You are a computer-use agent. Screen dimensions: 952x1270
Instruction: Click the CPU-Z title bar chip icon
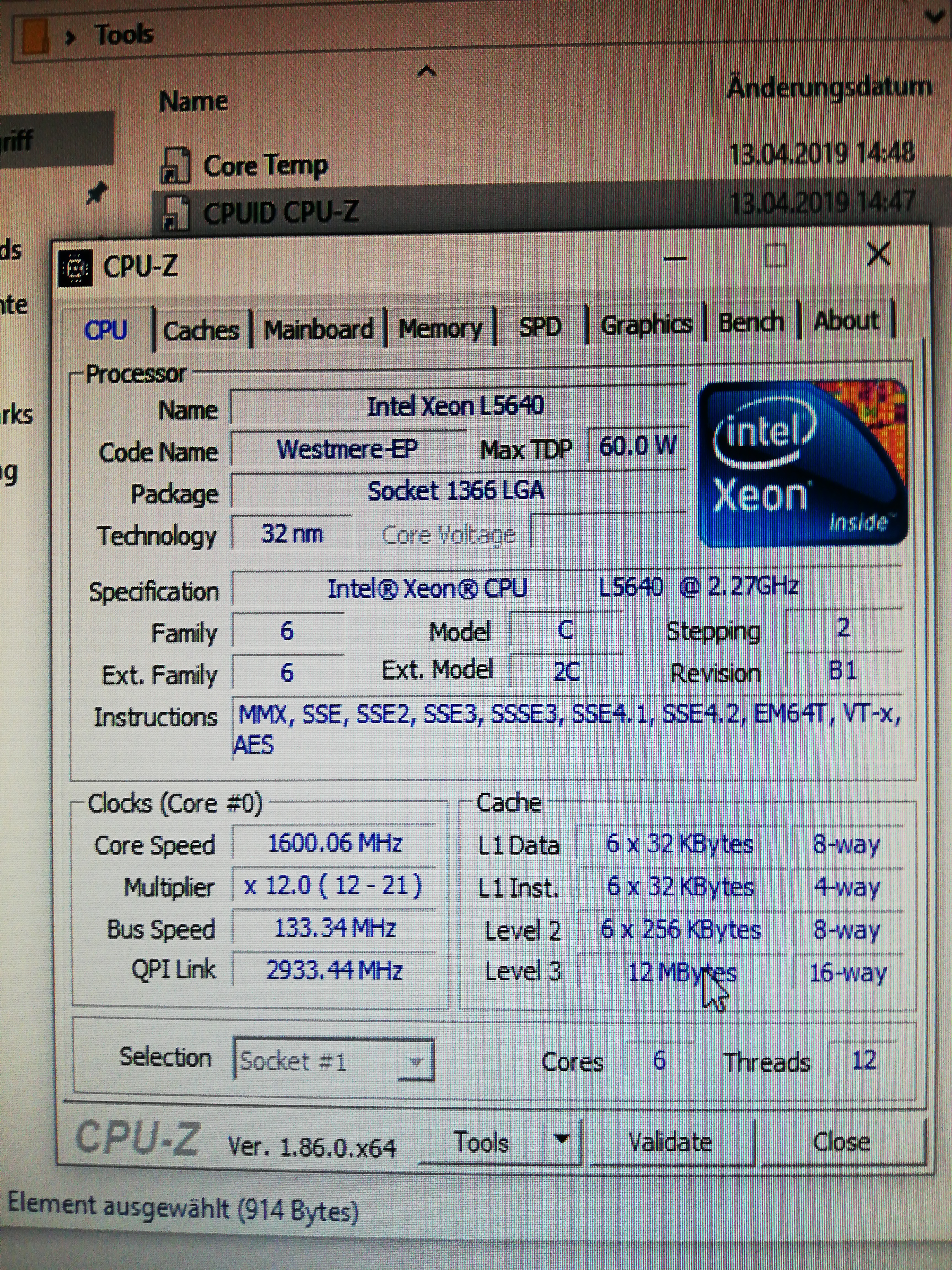[75, 268]
